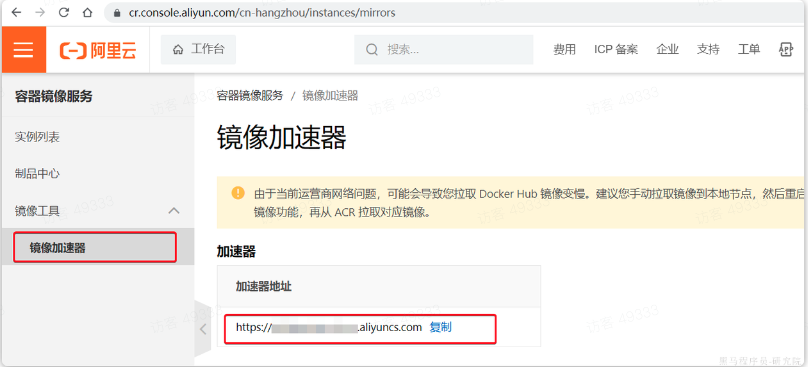Viewport: 808px width, 367px height.
Task: Click the 复制 copy link
Action: point(441,327)
